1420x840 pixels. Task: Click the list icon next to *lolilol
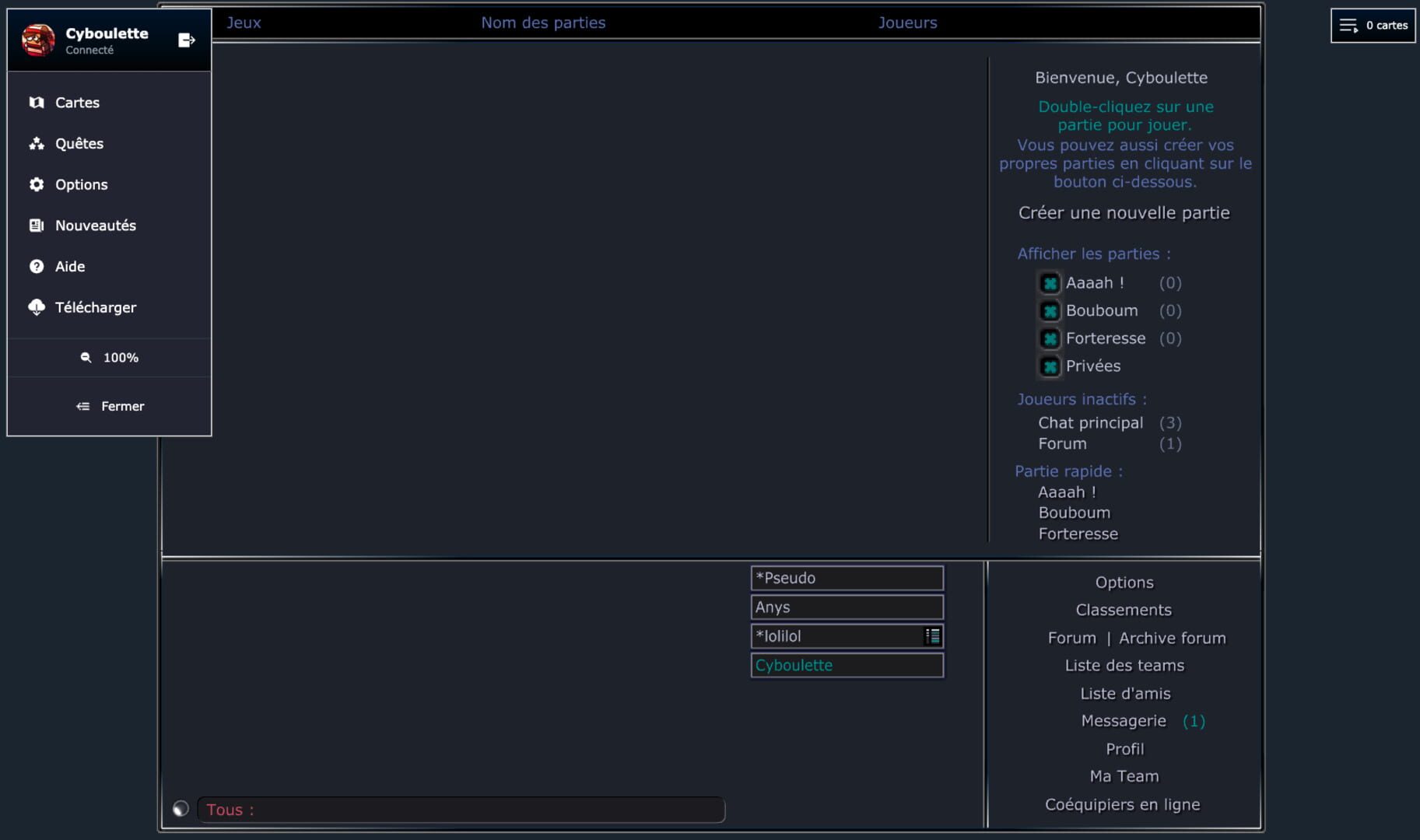tap(932, 636)
